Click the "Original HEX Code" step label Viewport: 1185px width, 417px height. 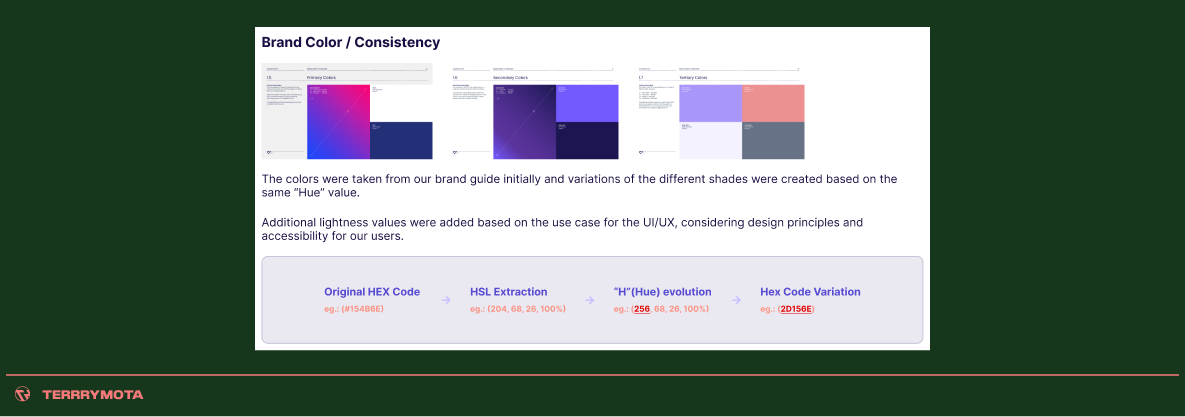[372, 292]
